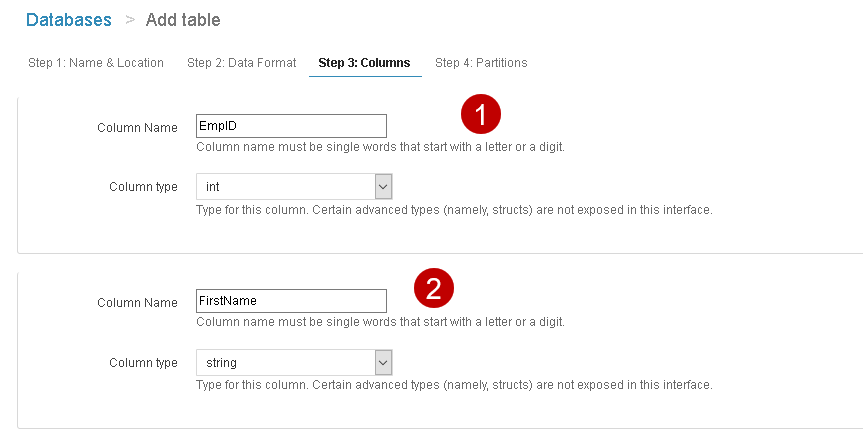Click the first Column Name label
Image resolution: width=863 pixels, height=429 pixels.
pyautogui.click(x=137, y=128)
